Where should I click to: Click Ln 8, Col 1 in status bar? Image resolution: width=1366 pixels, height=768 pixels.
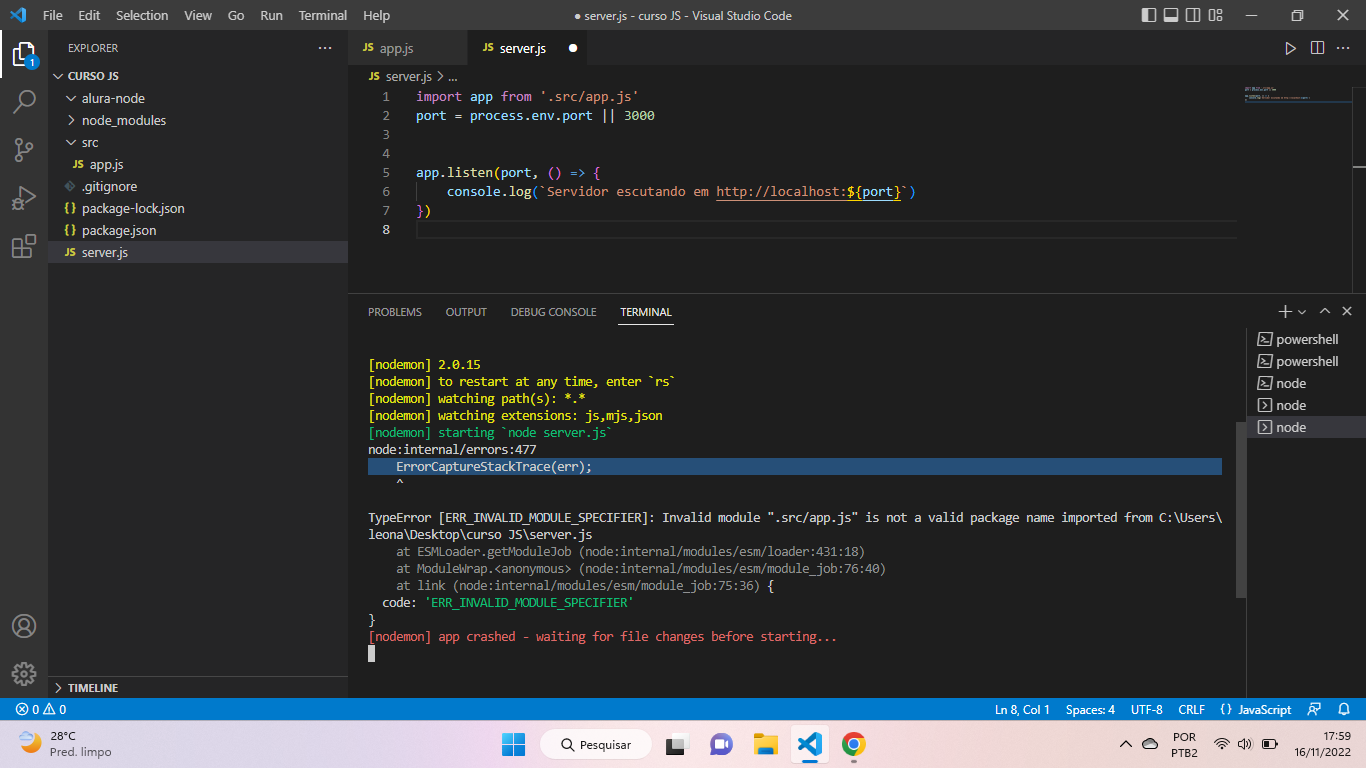[1022, 709]
